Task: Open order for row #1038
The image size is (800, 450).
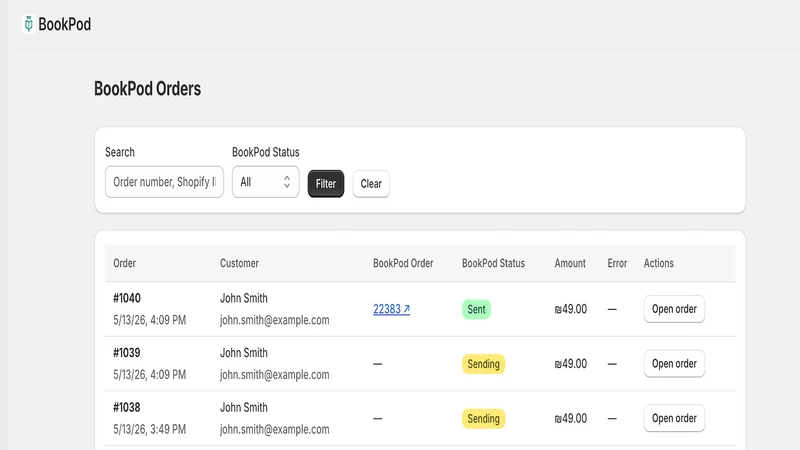Action: coord(674,418)
